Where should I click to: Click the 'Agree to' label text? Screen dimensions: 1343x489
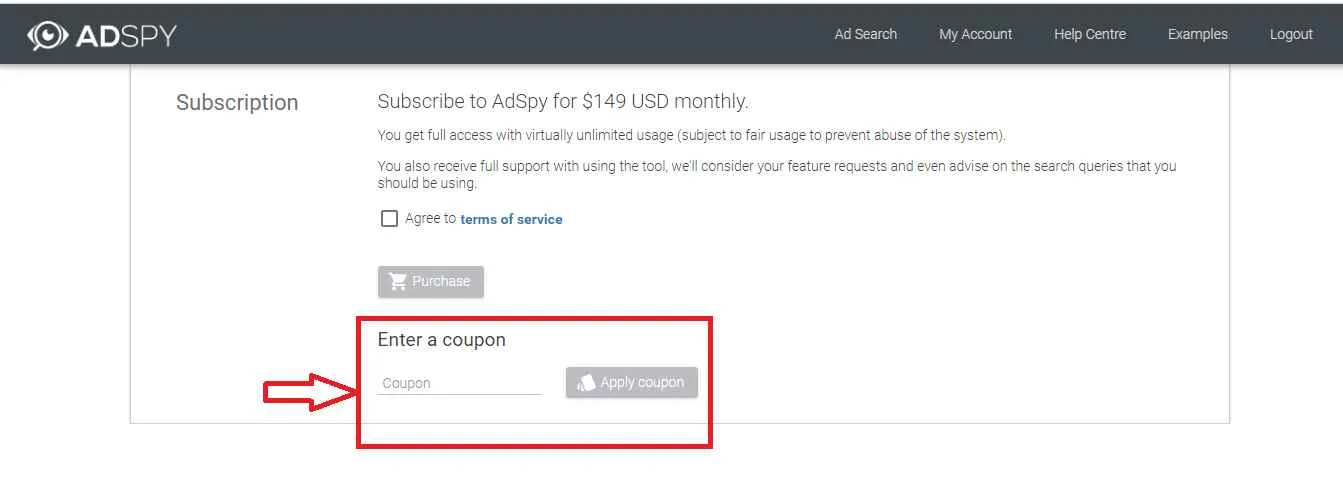(x=430, y=218)
